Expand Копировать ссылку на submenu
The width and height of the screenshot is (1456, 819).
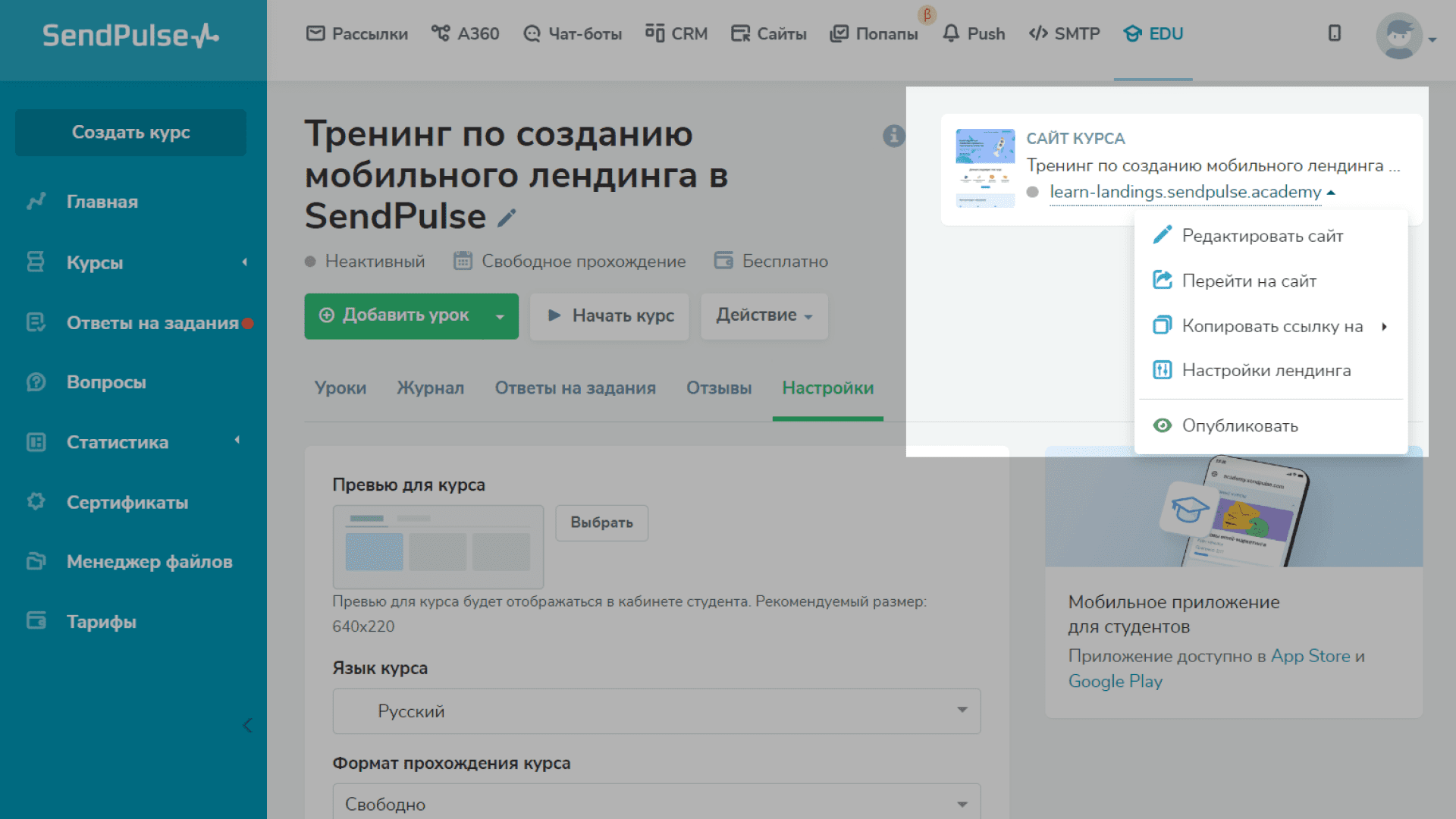point(1272,327)
